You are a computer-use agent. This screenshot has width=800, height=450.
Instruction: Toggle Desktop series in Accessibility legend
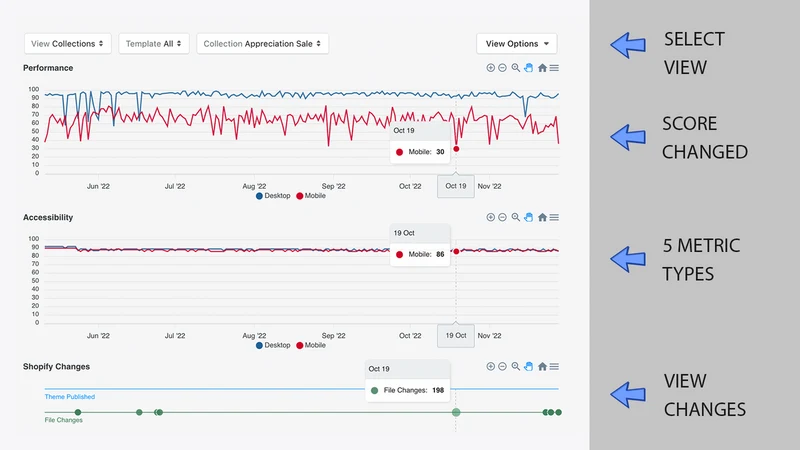(x=273, y=345)
